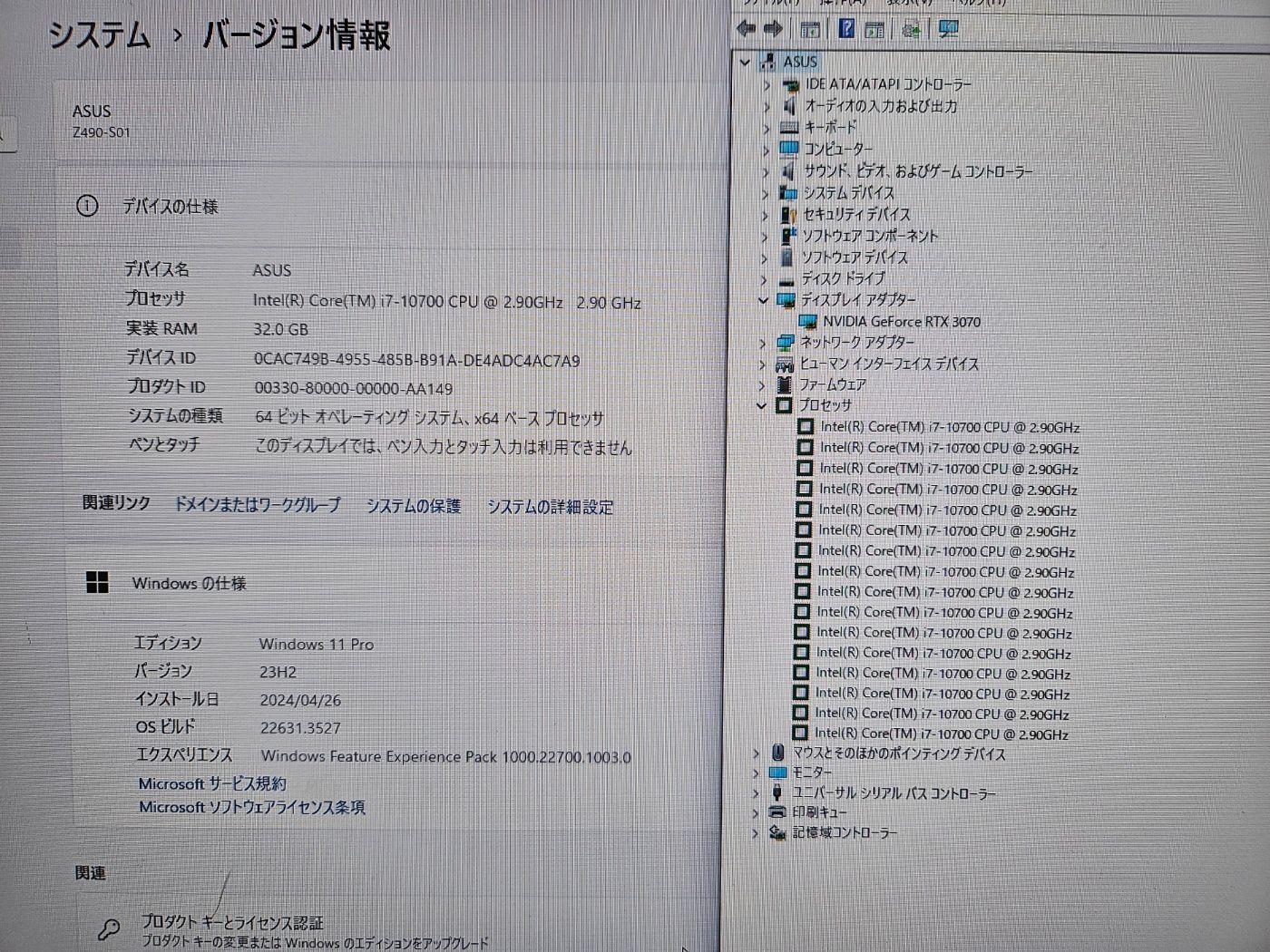Click the キーボード category icon
The height and width of the screenshot is (952, 1270).
click(x=789, y=128)
